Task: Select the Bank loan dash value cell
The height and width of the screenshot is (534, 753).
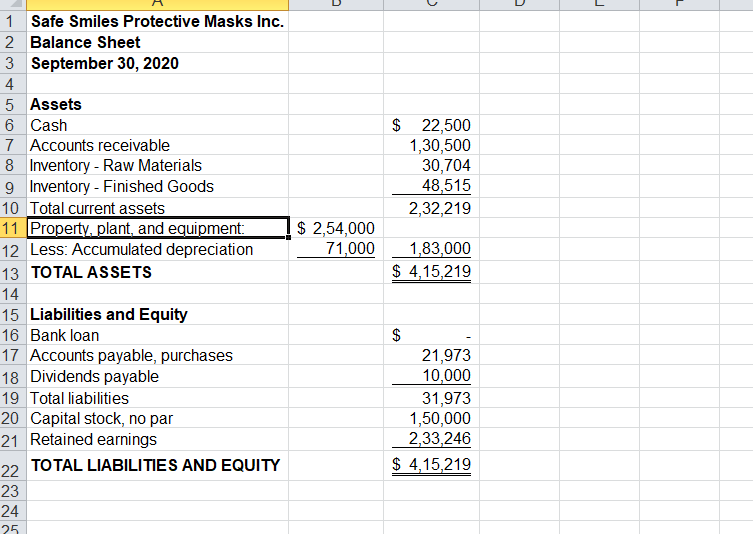Action: click(431, 335)
